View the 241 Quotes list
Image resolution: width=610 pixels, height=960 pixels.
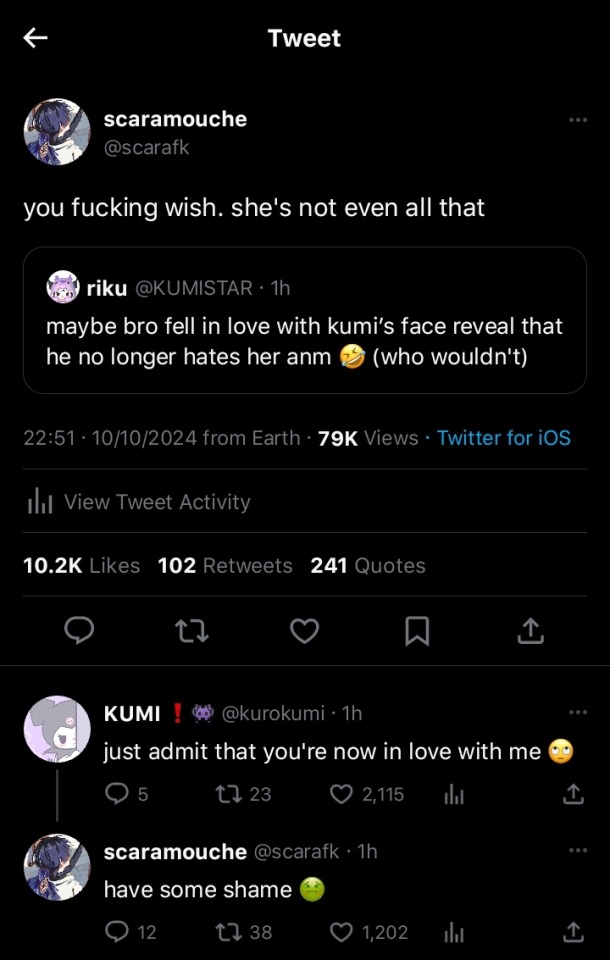pyautogui.click(x=368, y=565)
